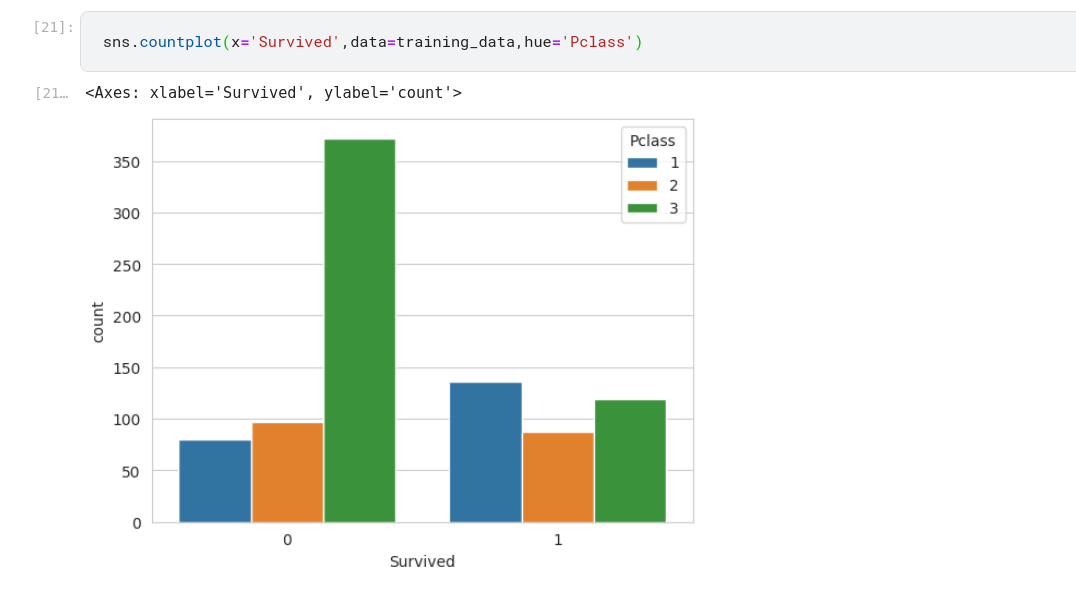Click the blue bar in Survived 0 group
1076x600 pixels.
point(215,481)
